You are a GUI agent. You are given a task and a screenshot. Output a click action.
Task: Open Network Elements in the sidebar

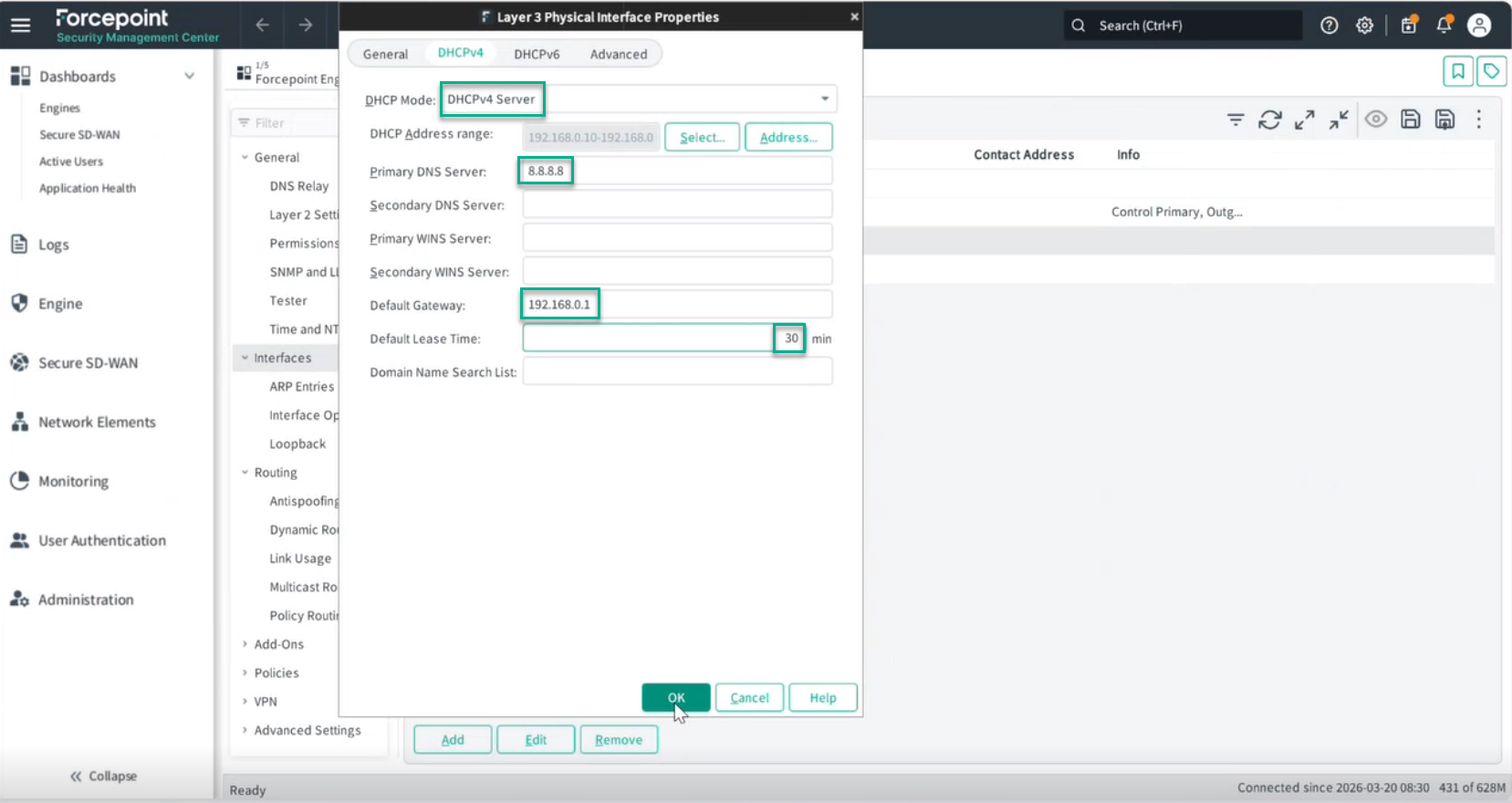tap(97, 422)
